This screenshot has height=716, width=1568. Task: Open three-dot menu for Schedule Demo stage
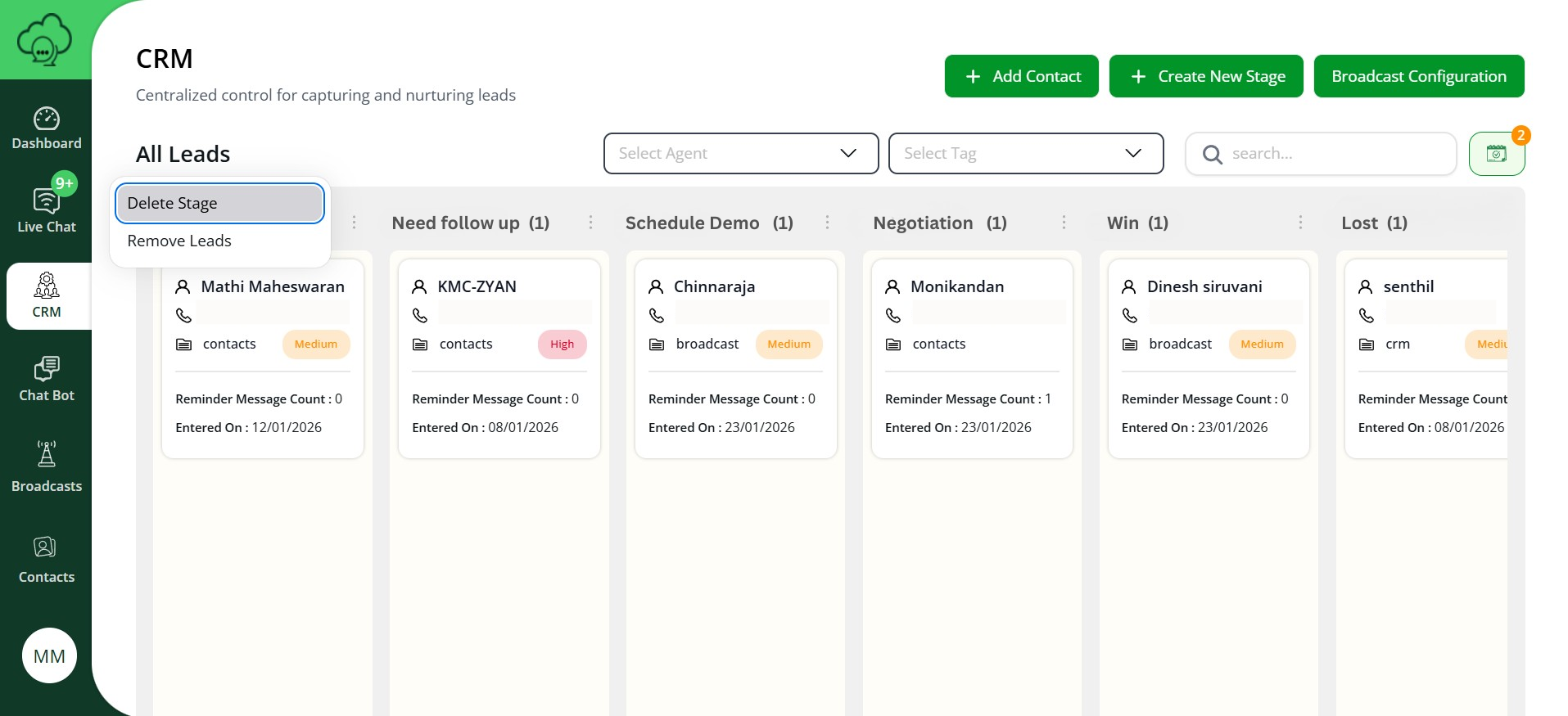point(827,223)
